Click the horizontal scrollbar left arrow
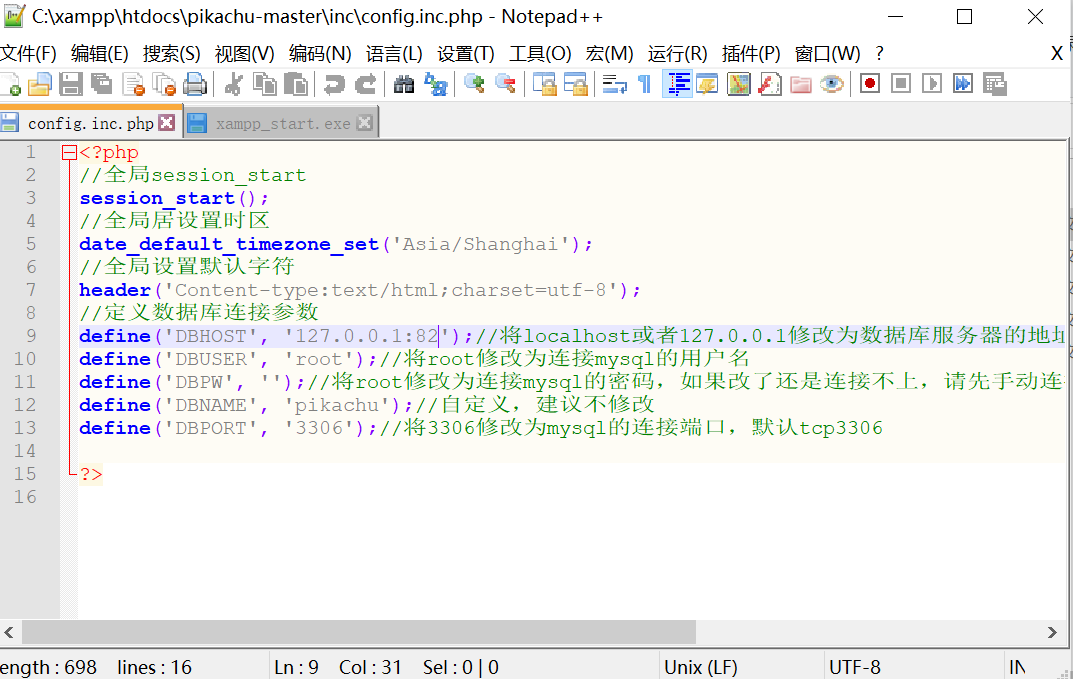Screen dimensions: 1073x679 click(9, 632)
